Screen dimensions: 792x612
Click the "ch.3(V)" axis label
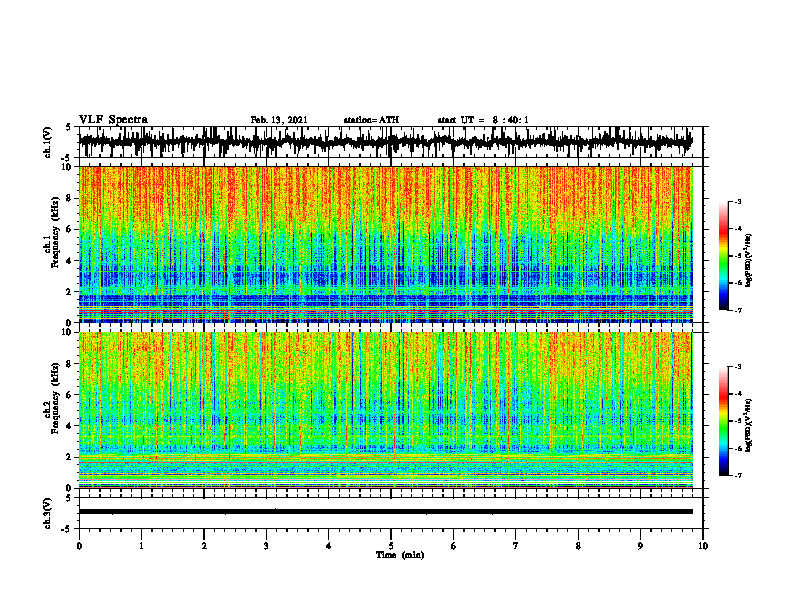pos(48,513)
